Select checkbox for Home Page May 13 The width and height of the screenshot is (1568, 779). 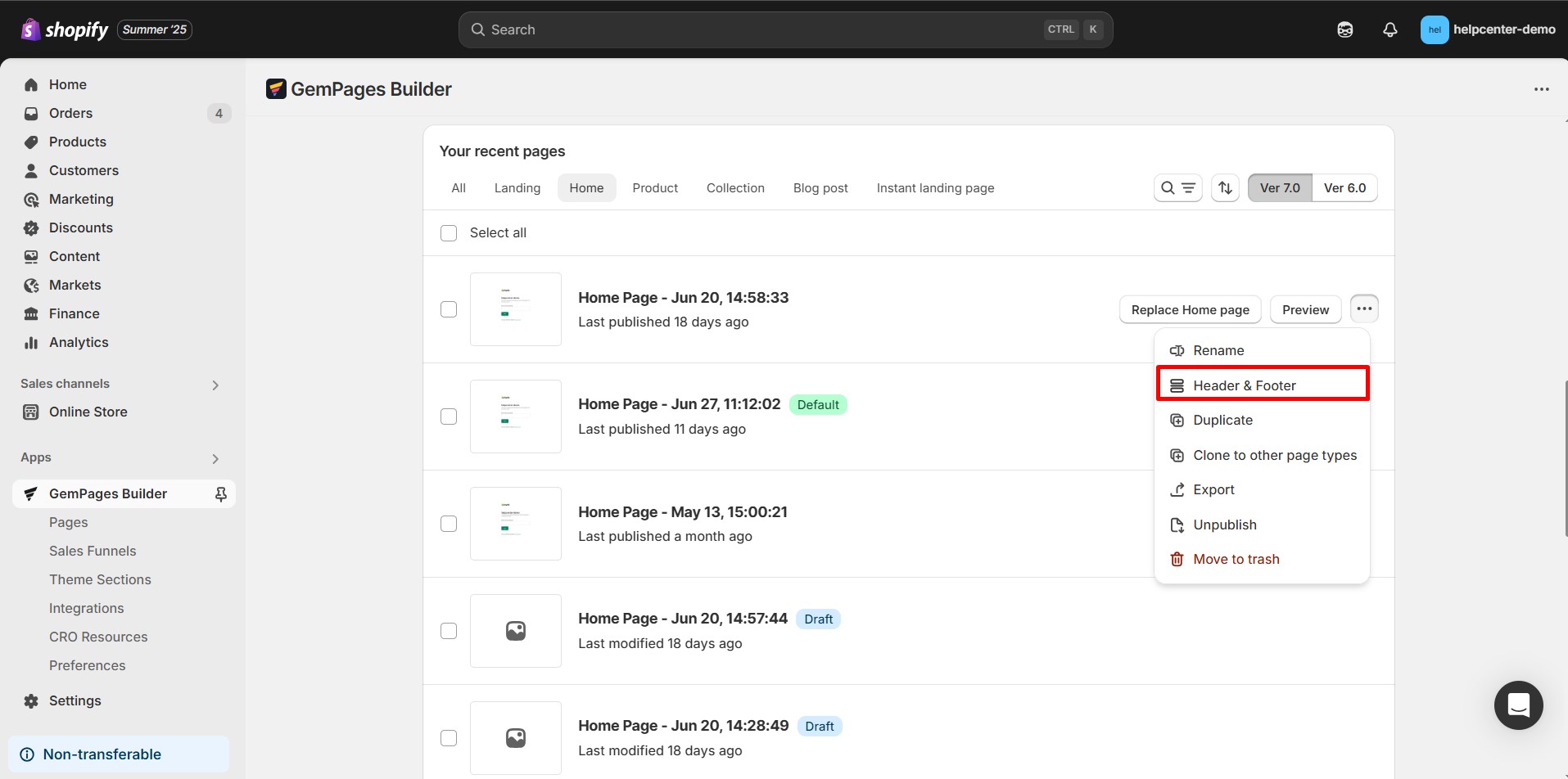point(449,524)
